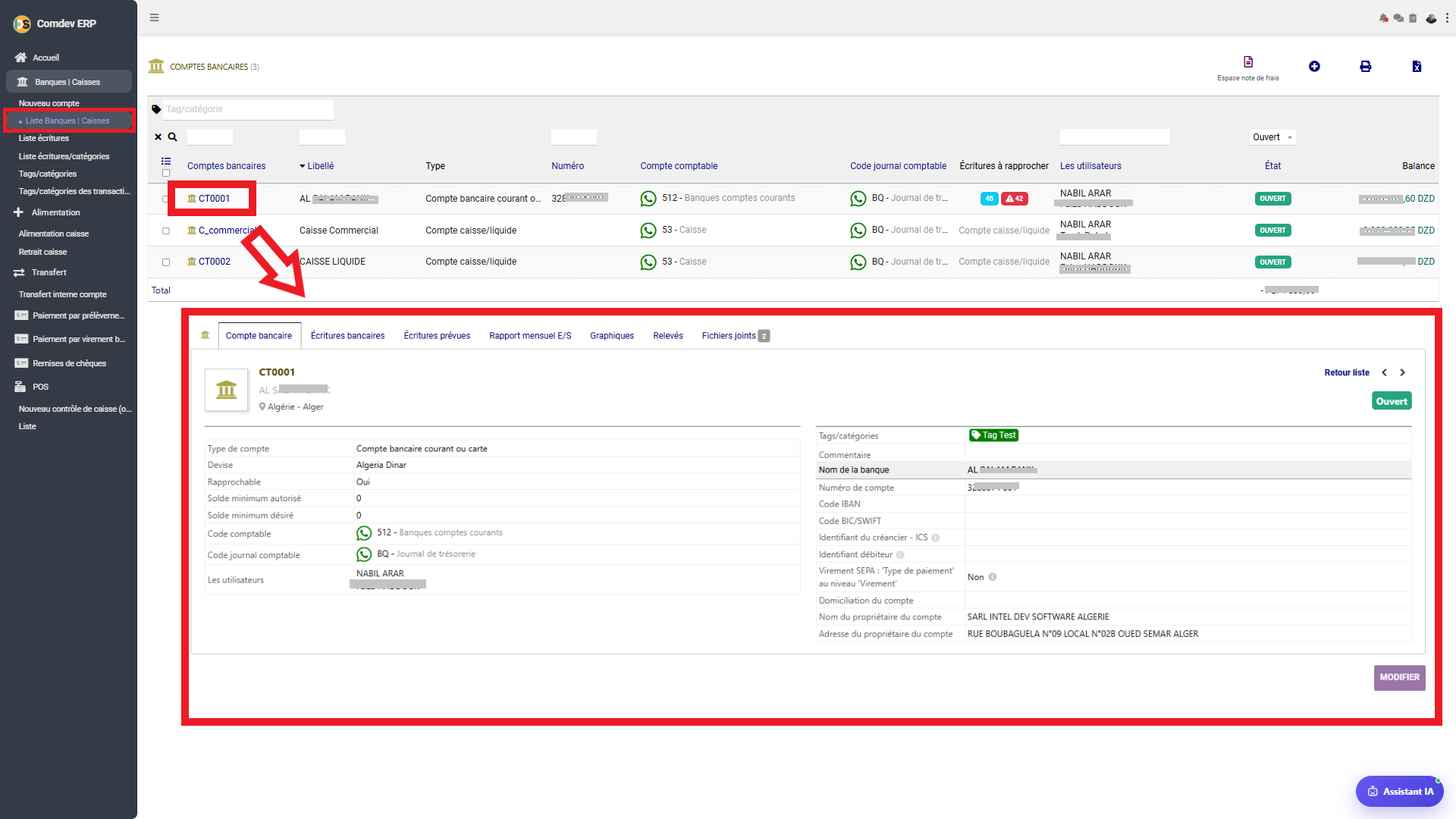1456x819 pixels.
Task: Click the MODIFIER button
Action: click(x=1399, y=678)
